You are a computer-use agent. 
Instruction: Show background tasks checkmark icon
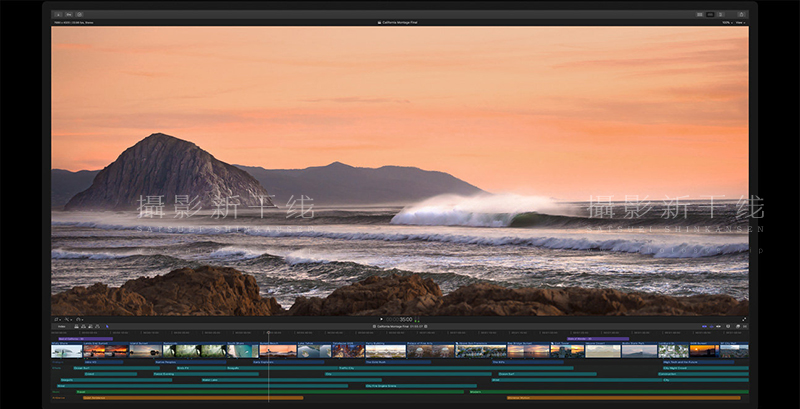79,14
